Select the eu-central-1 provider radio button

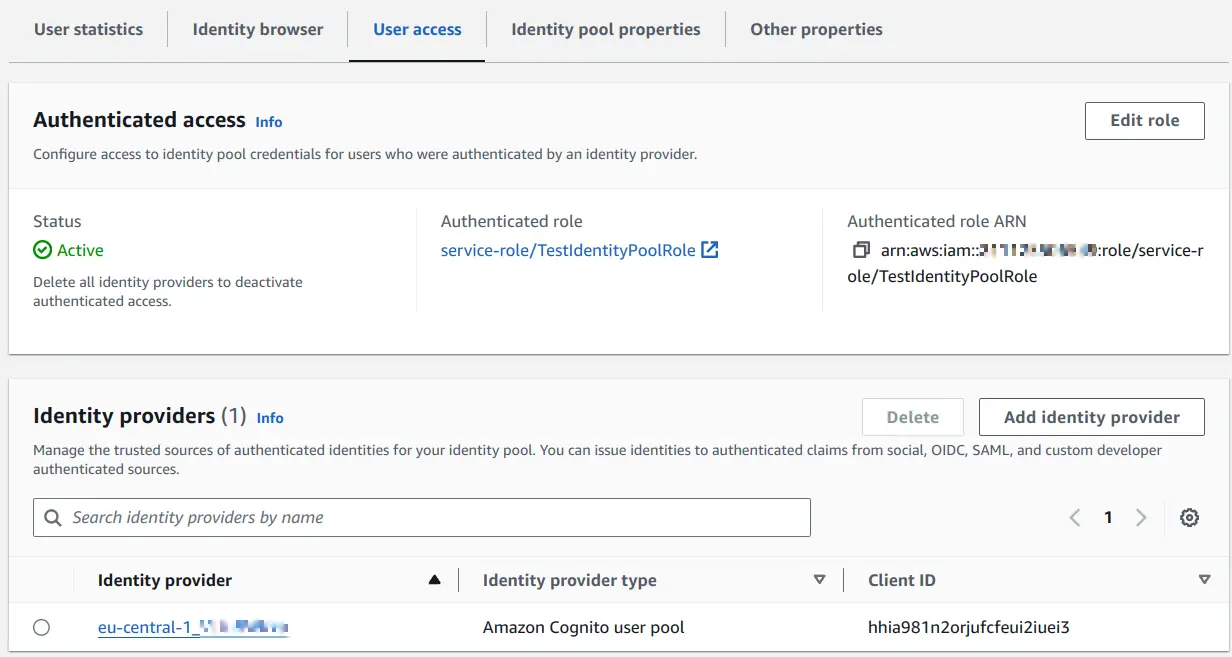point(41,627)
